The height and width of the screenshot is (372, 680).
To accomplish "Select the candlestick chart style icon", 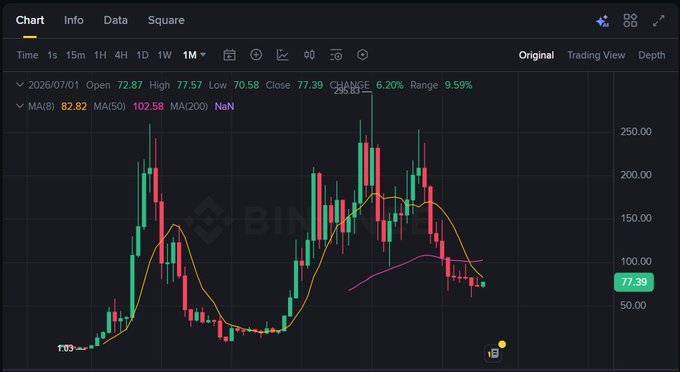I will click(x=309, y=55).
